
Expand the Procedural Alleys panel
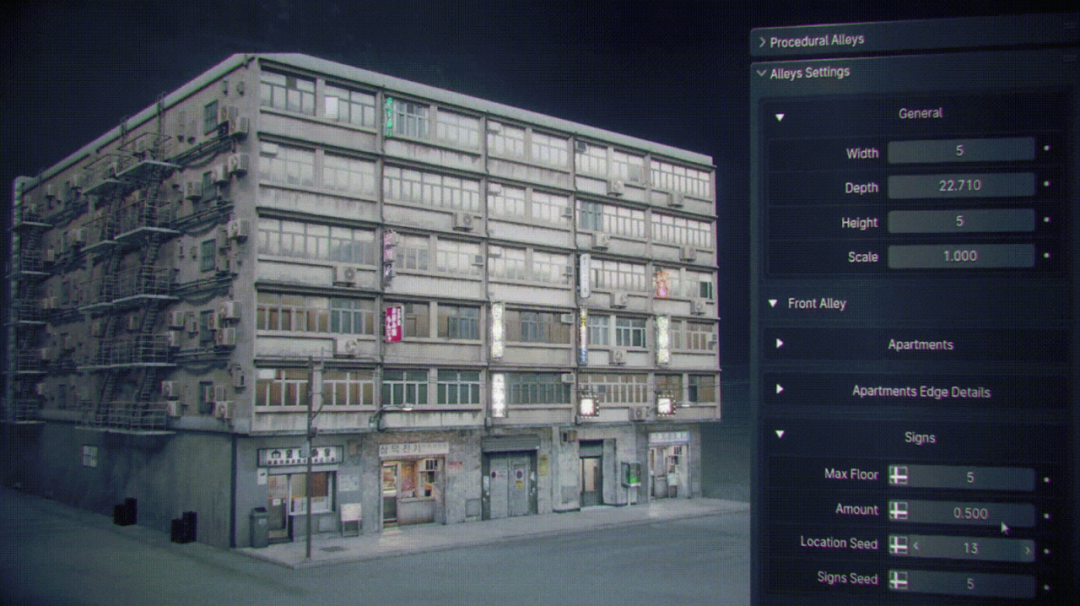(x=762, y=42)
